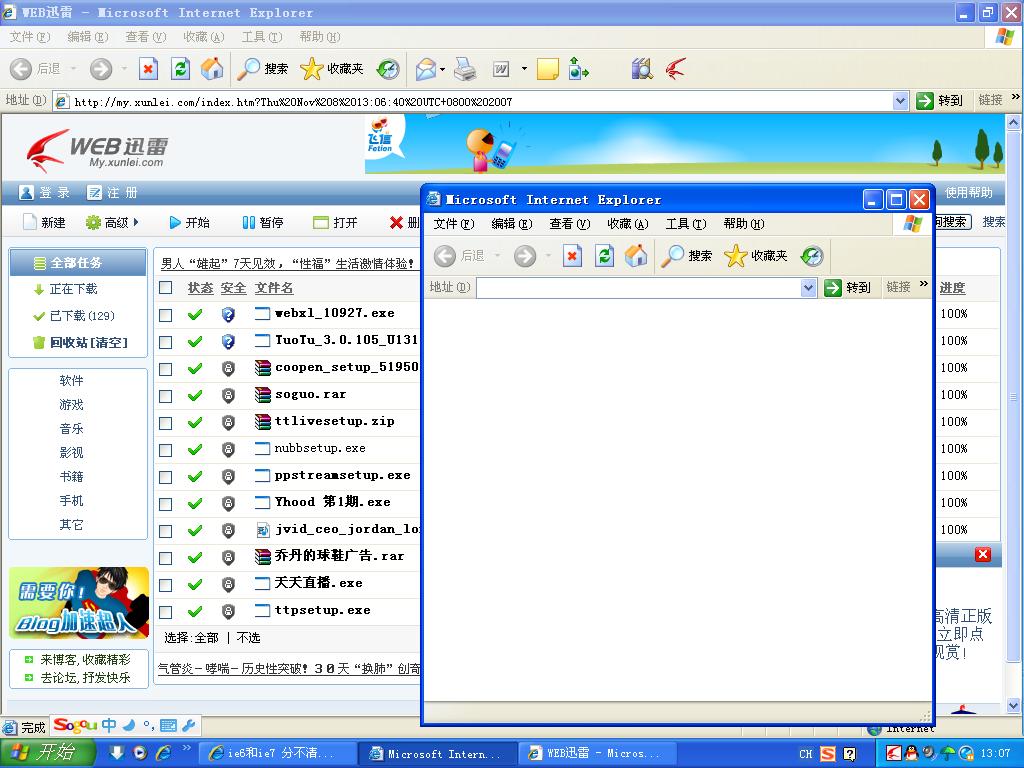
Task: Click vertical scrollbar down arrow in WEB迅雷 page
Action: pyautogui.click(x=1014, y=705)
